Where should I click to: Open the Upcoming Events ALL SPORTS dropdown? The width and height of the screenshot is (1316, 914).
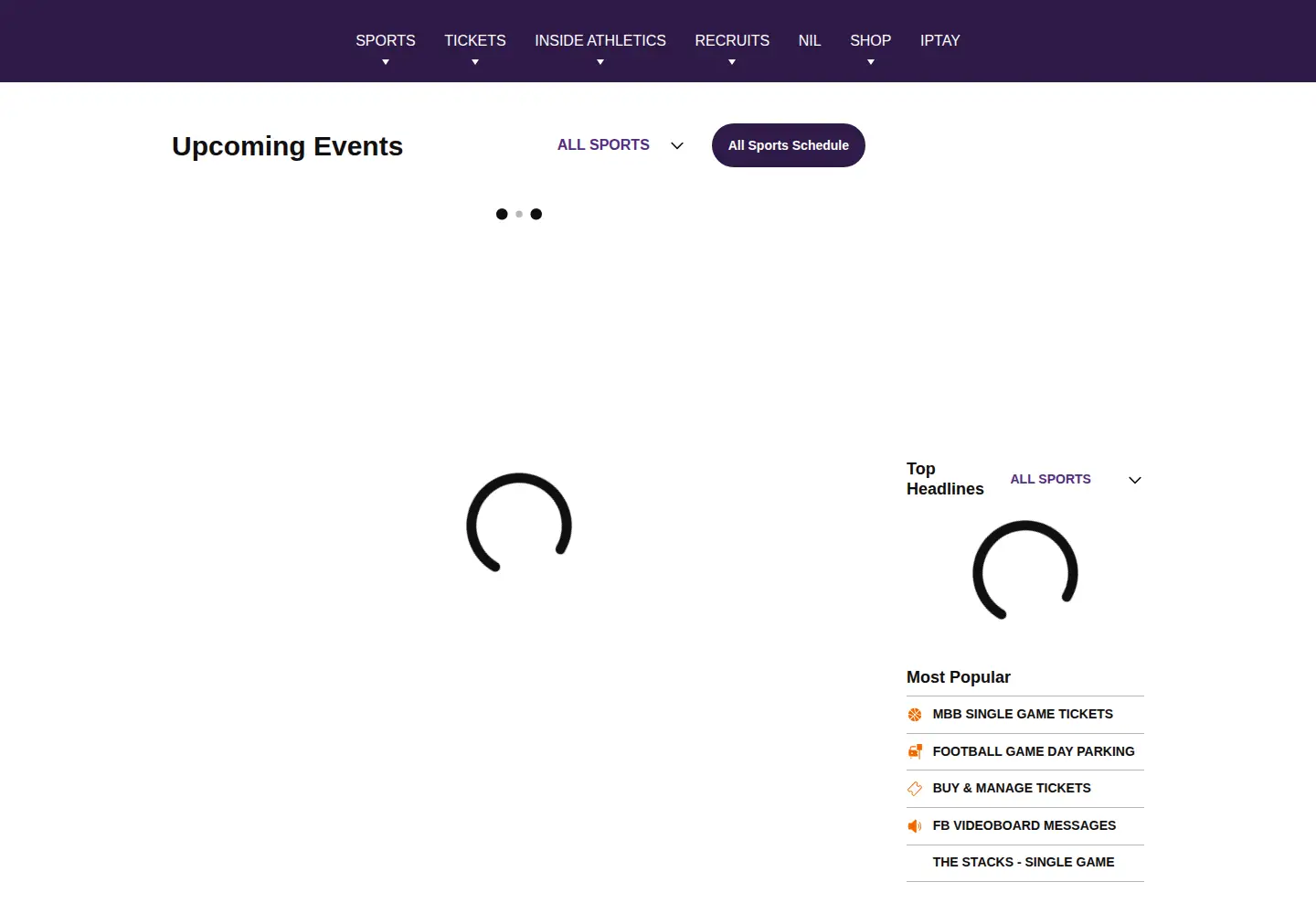tap(621, 145)
